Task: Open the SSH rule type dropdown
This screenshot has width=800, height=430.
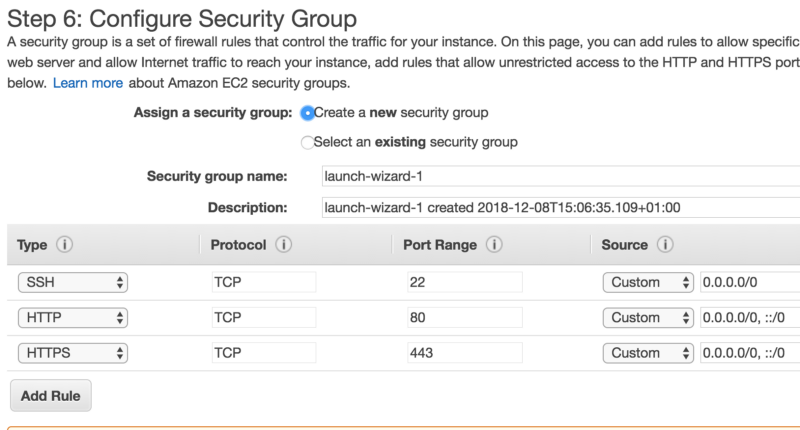Action: coord(73,282)
